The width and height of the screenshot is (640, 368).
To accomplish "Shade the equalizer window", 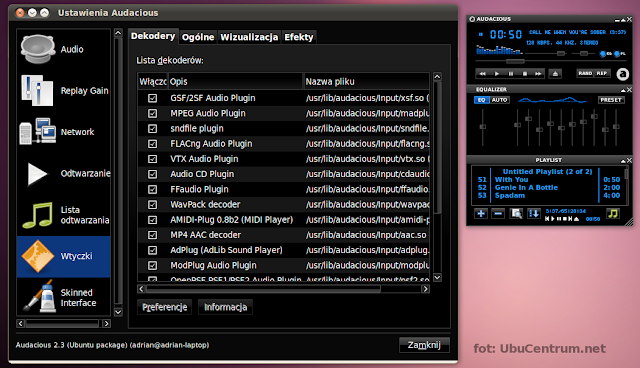I will 623,90.
